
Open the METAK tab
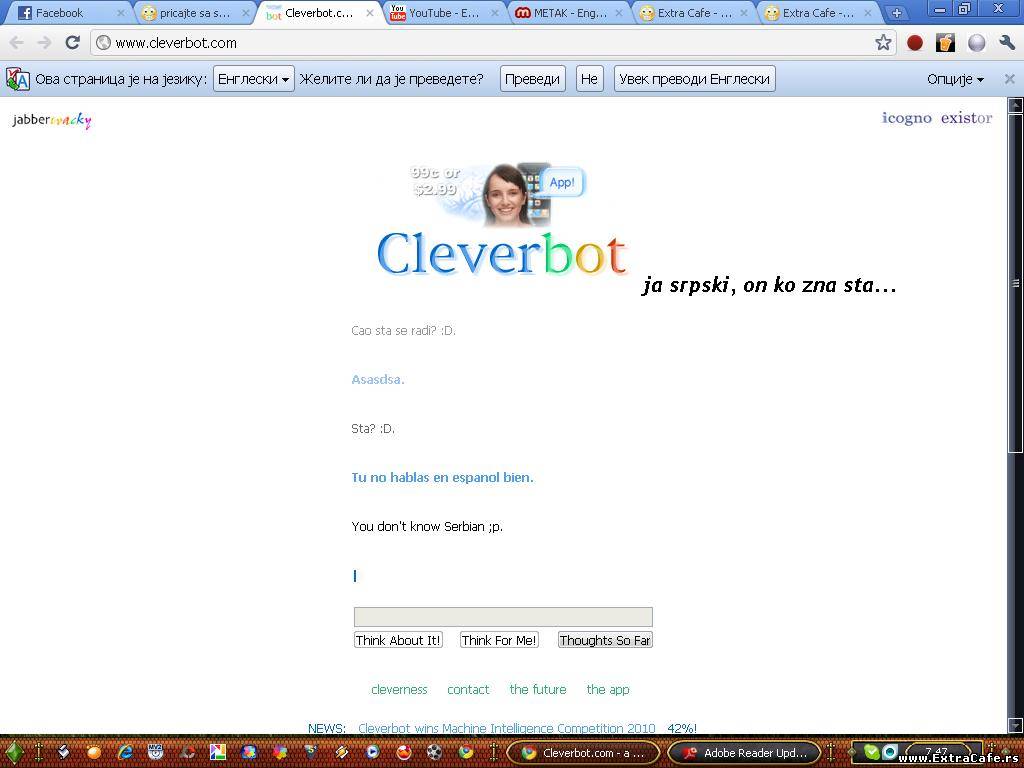(569, 13)
